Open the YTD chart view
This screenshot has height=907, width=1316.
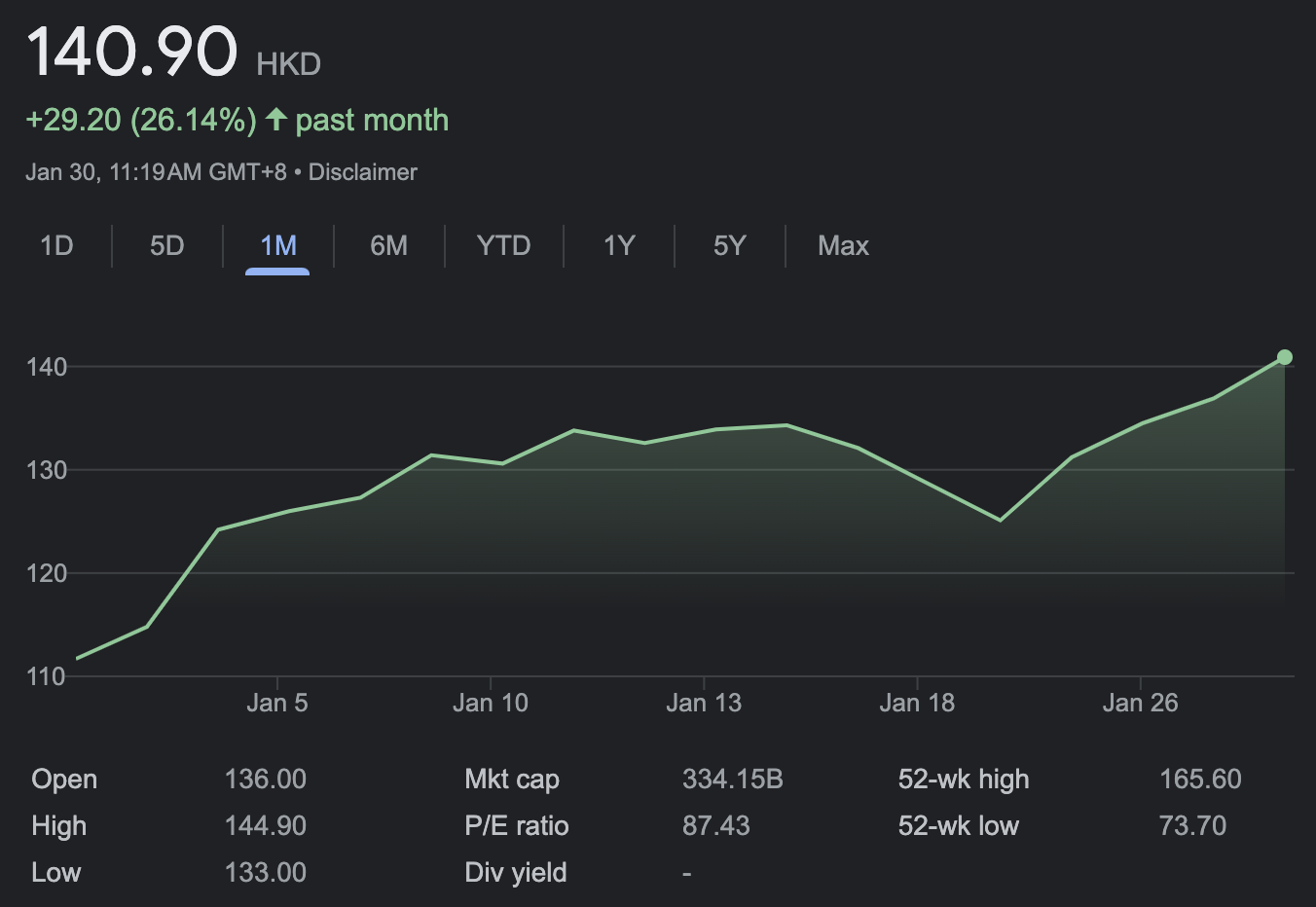pos(503,245)
